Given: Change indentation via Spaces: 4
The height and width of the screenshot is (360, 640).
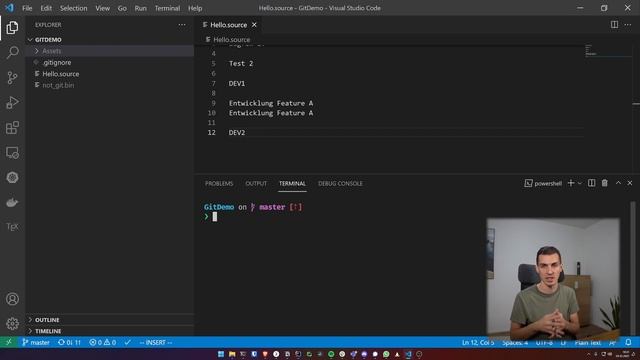Looking at the screenshot, I should (515, 342).
